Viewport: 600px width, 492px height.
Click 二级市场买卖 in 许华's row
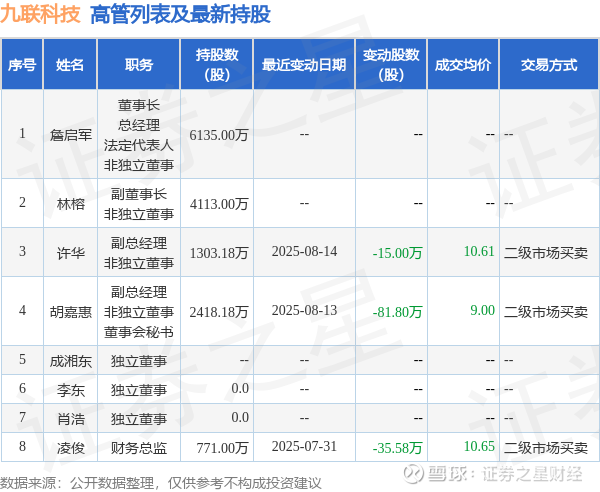coord(546,253)
